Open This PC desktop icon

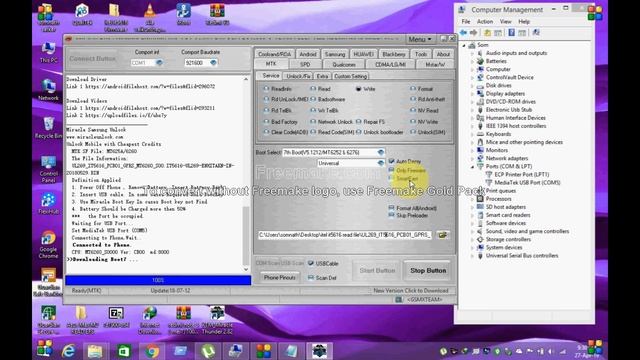click(x=48, y=52)
